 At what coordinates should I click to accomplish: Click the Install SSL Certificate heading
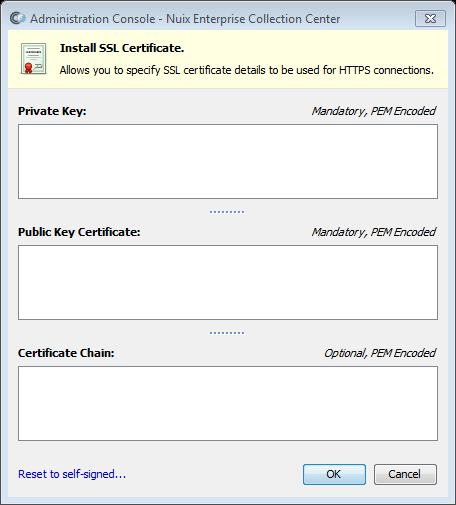122,48
